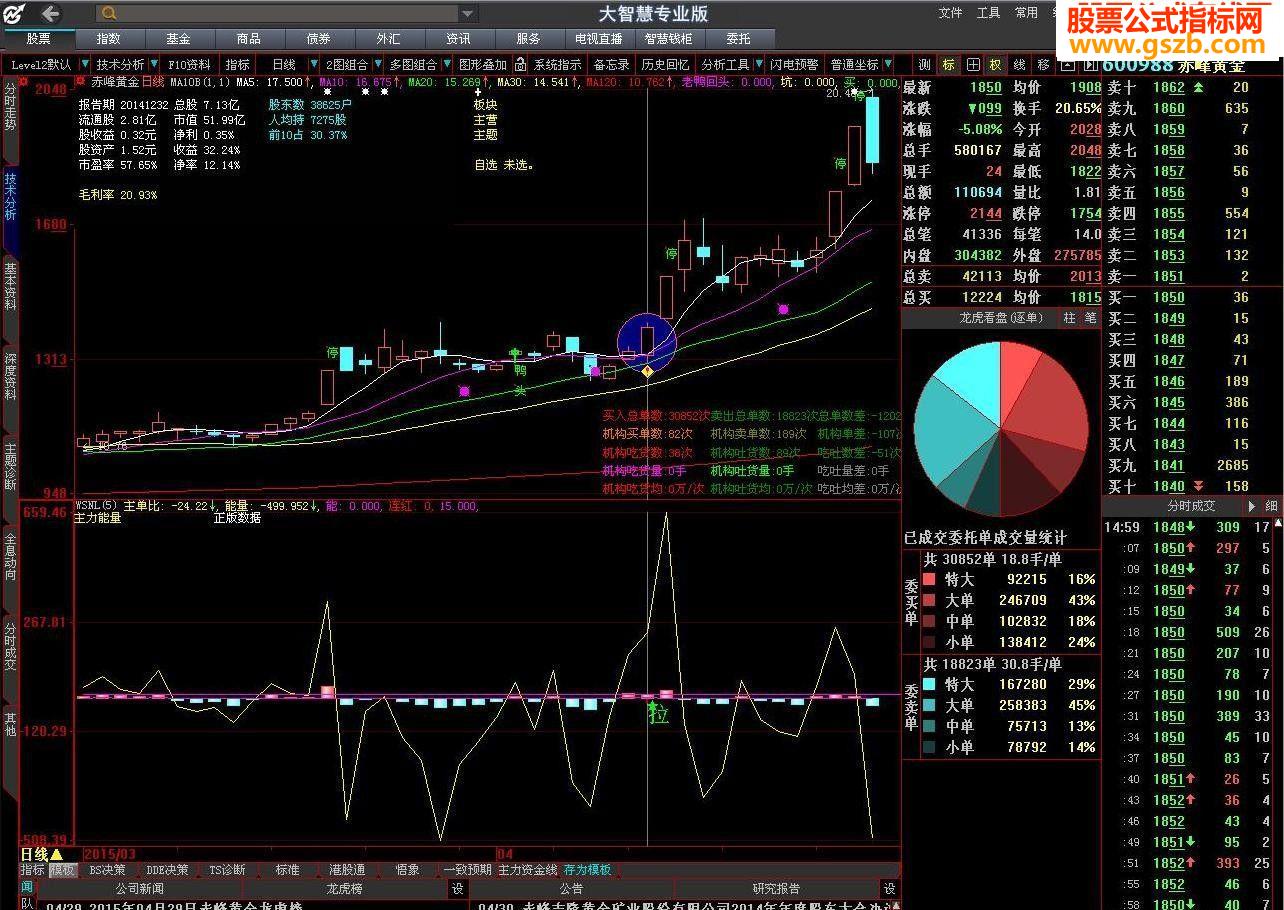1284x910 pixels.
Task: Click the lock icon beside 系统指示
Action: click(520, 65)
